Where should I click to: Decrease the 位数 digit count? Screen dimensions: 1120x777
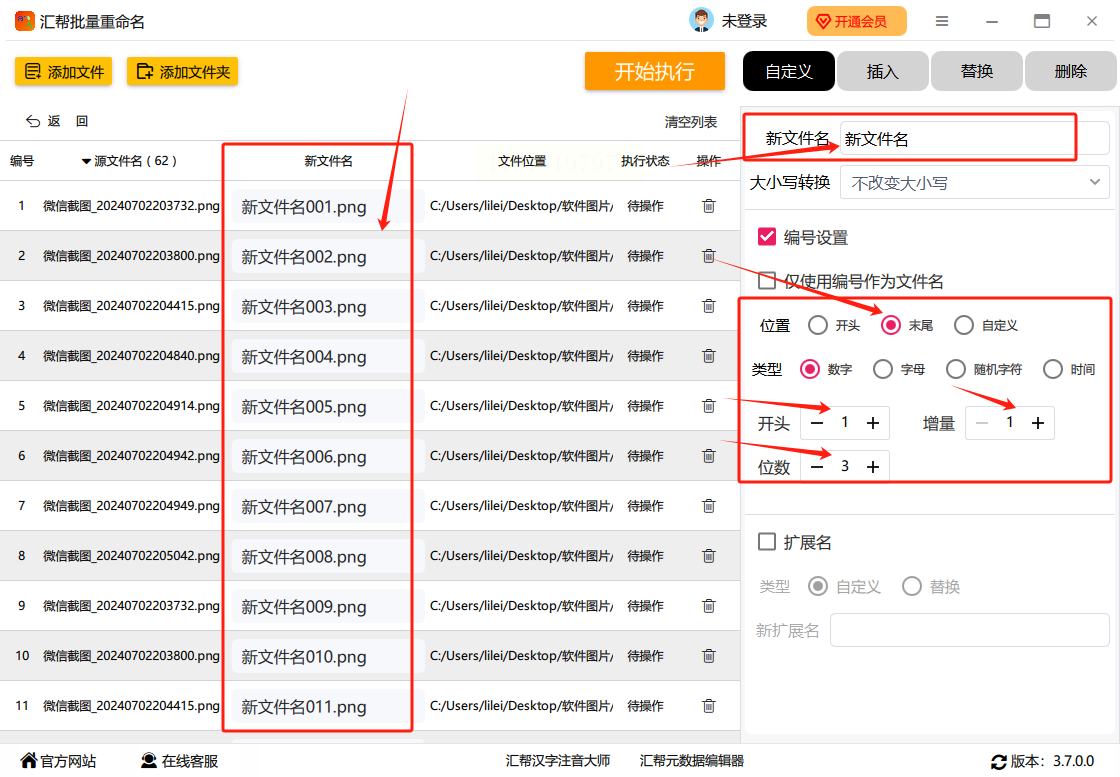(x=817, y=466)
